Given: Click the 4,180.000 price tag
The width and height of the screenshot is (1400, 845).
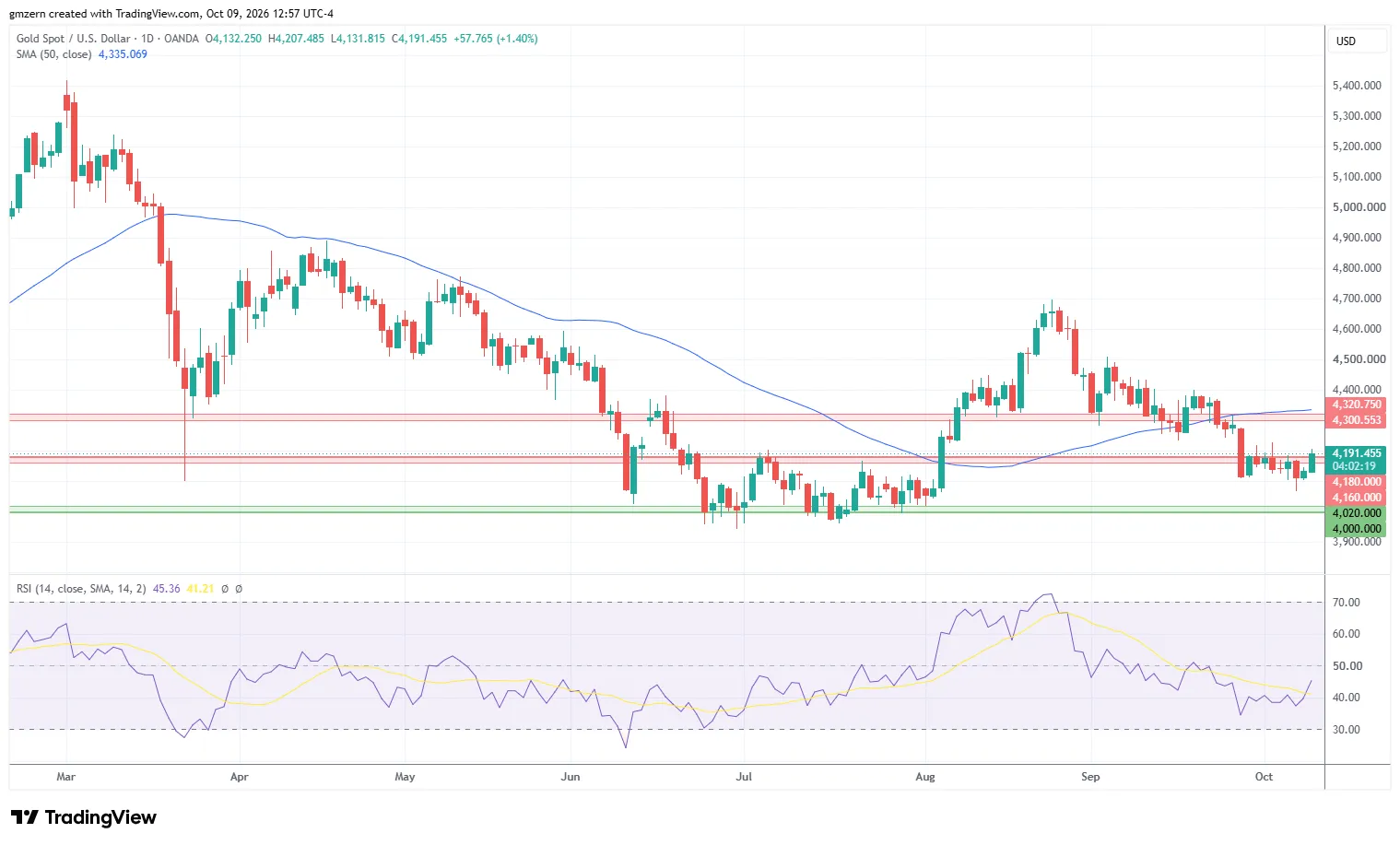Looking at the screenshot, I should click(x=1357, y=482).
